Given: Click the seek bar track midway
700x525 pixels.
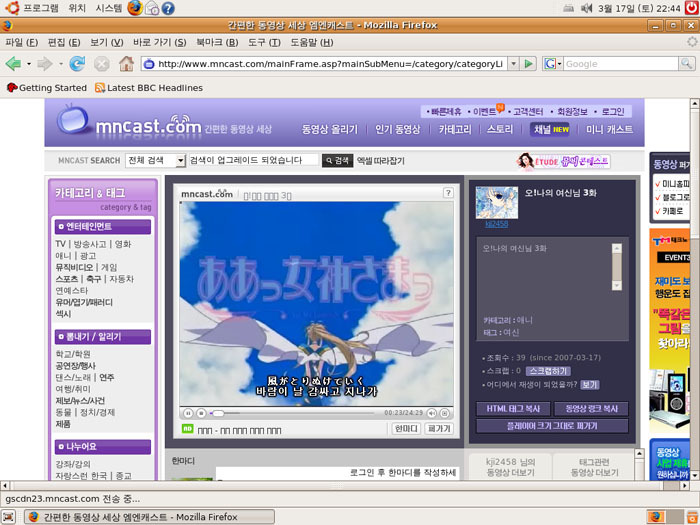Looking at the screenshot, I should coord(292,413).
